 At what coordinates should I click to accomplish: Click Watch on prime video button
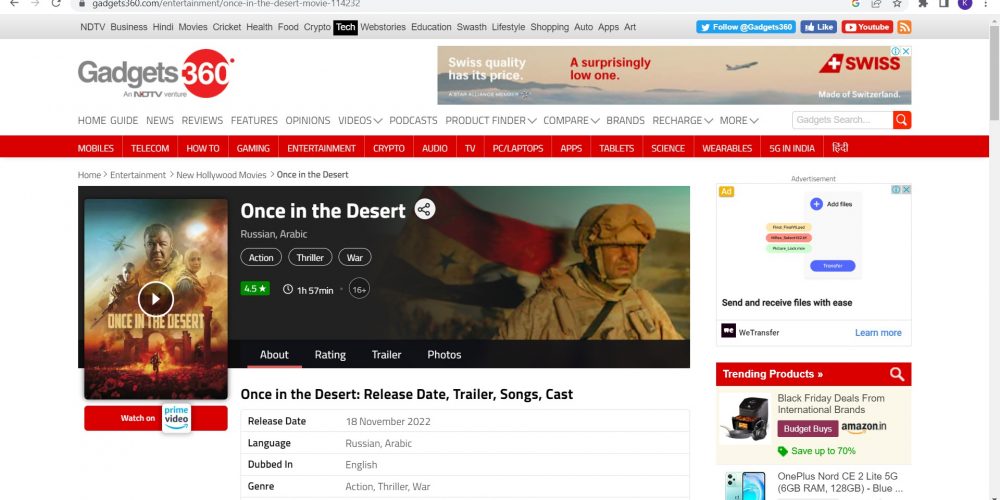(156, 418)
